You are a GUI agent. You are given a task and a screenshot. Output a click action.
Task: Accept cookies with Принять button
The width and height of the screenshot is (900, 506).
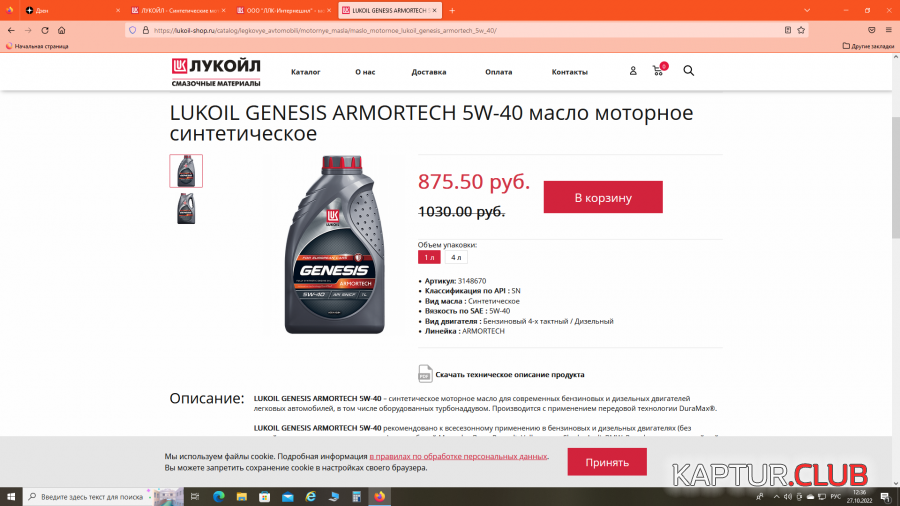tap(607, 462)
